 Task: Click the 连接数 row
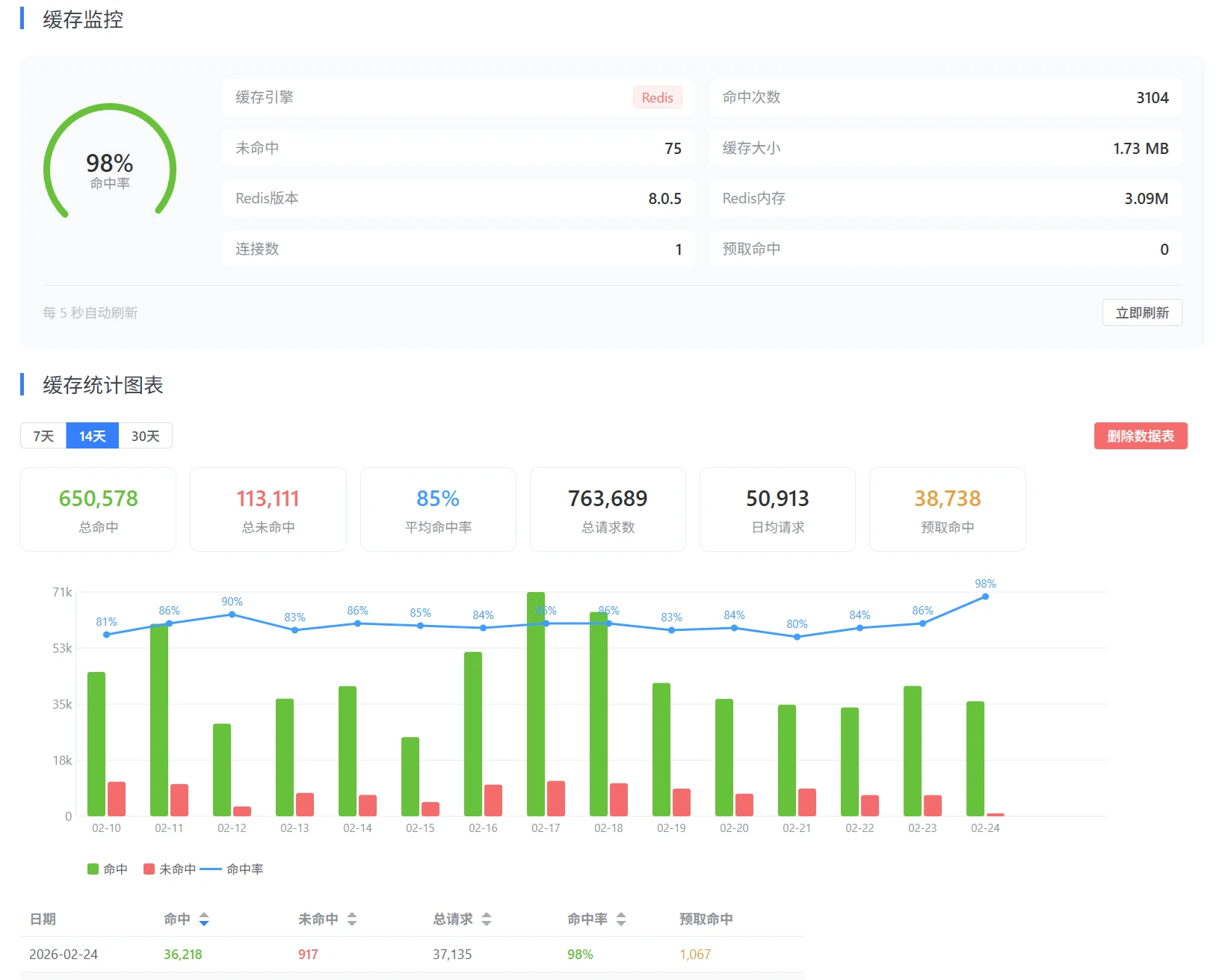pyautogui.click(x=459, y=249)
